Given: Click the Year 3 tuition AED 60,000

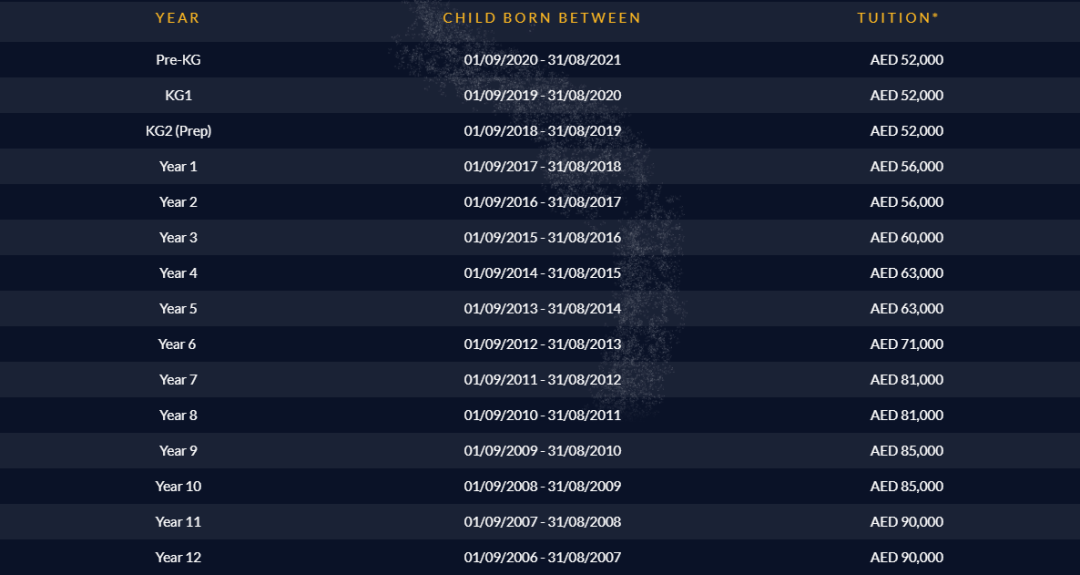Looking at the screenshot, I should (x=906, y=238).
